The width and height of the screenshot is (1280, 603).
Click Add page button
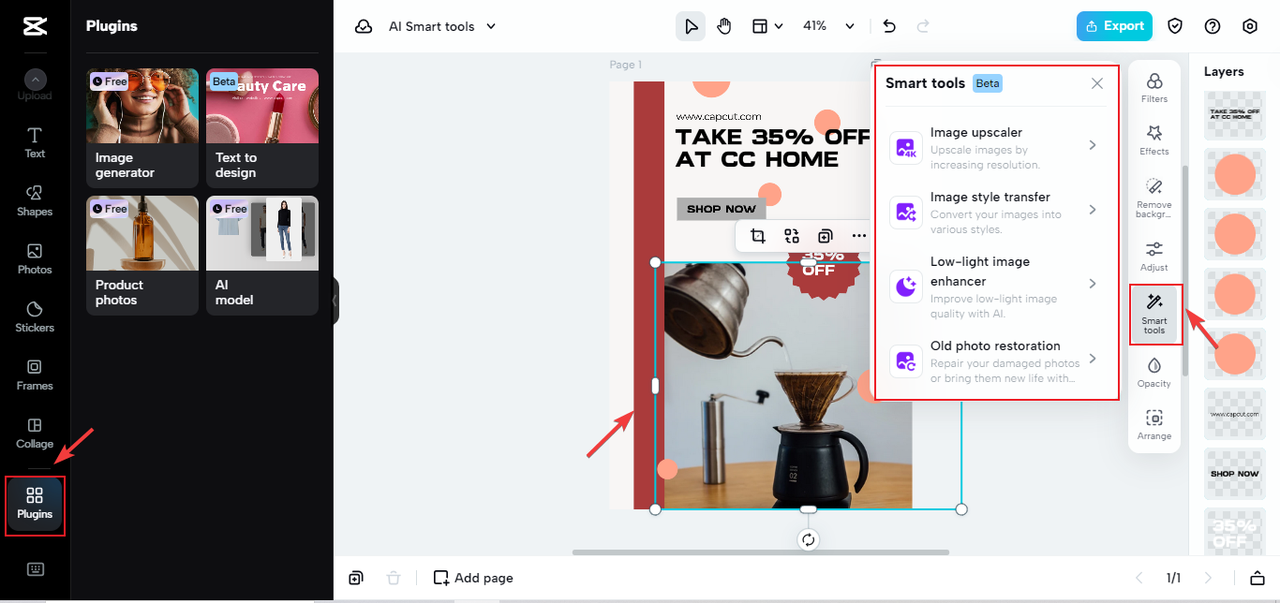coord(473,578)
